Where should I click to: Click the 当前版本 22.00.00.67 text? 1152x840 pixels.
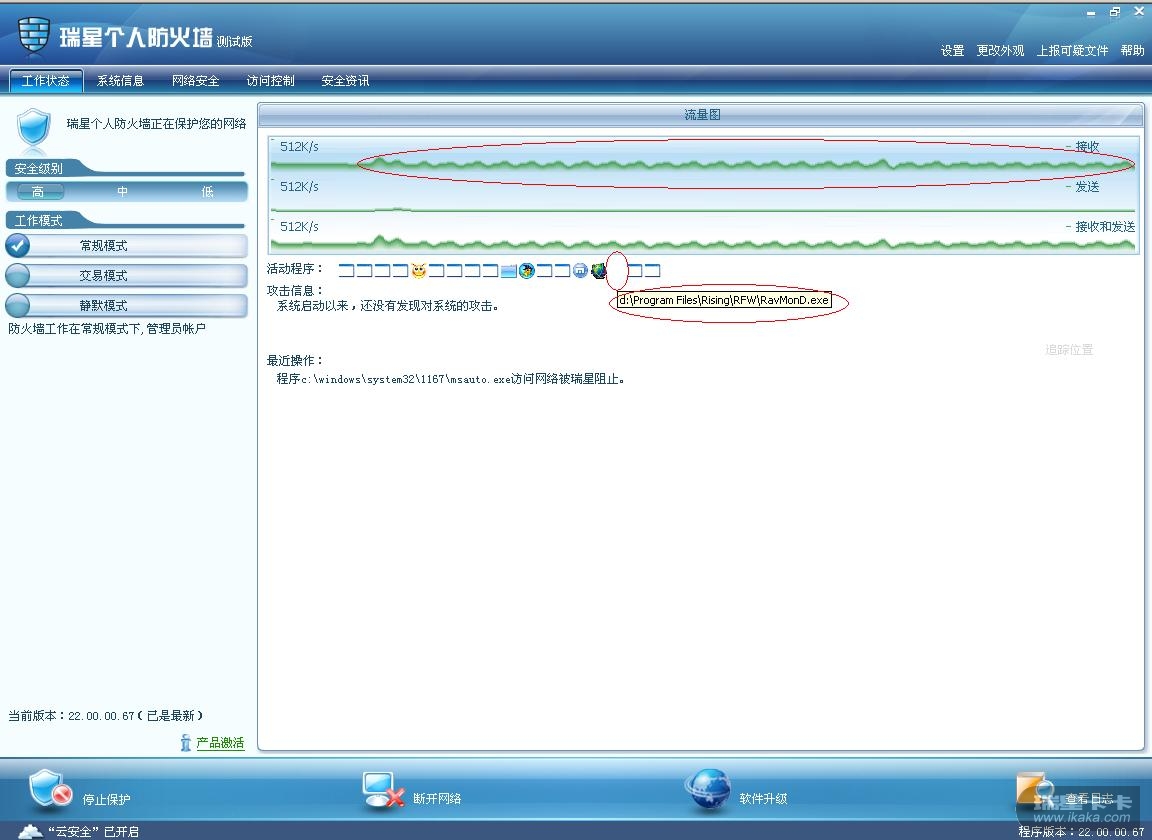[106, 716]
